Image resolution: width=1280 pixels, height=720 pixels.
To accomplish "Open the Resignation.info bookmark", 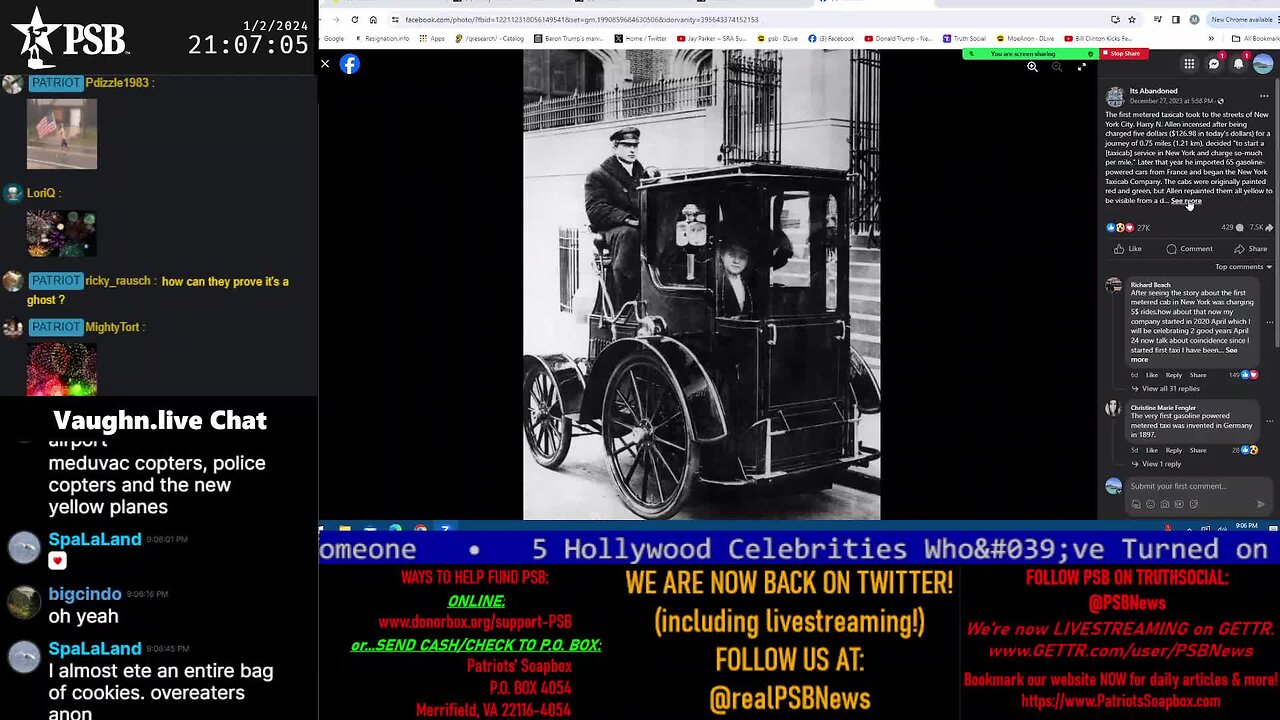I will (x=382, y=38).
